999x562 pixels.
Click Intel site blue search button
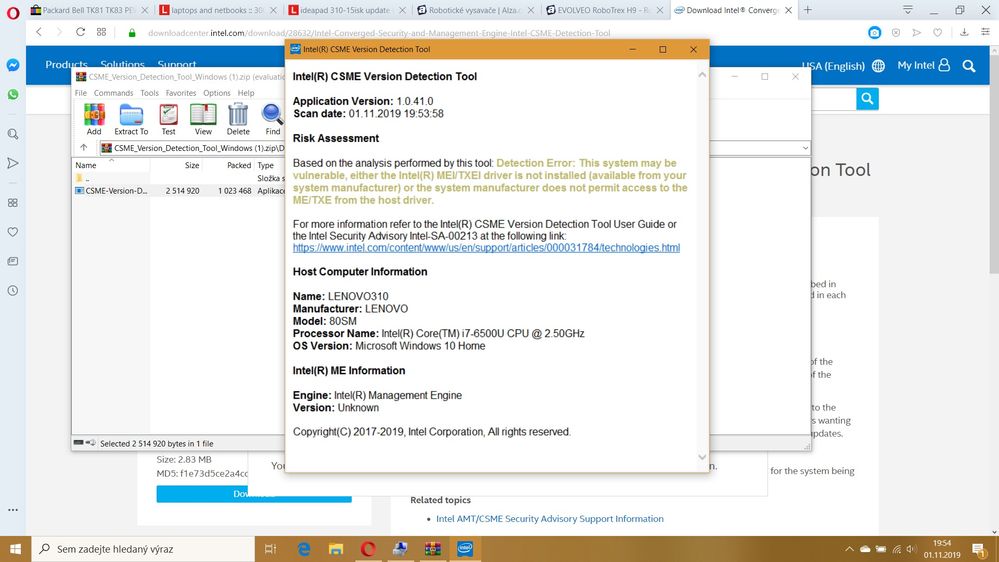867,98
